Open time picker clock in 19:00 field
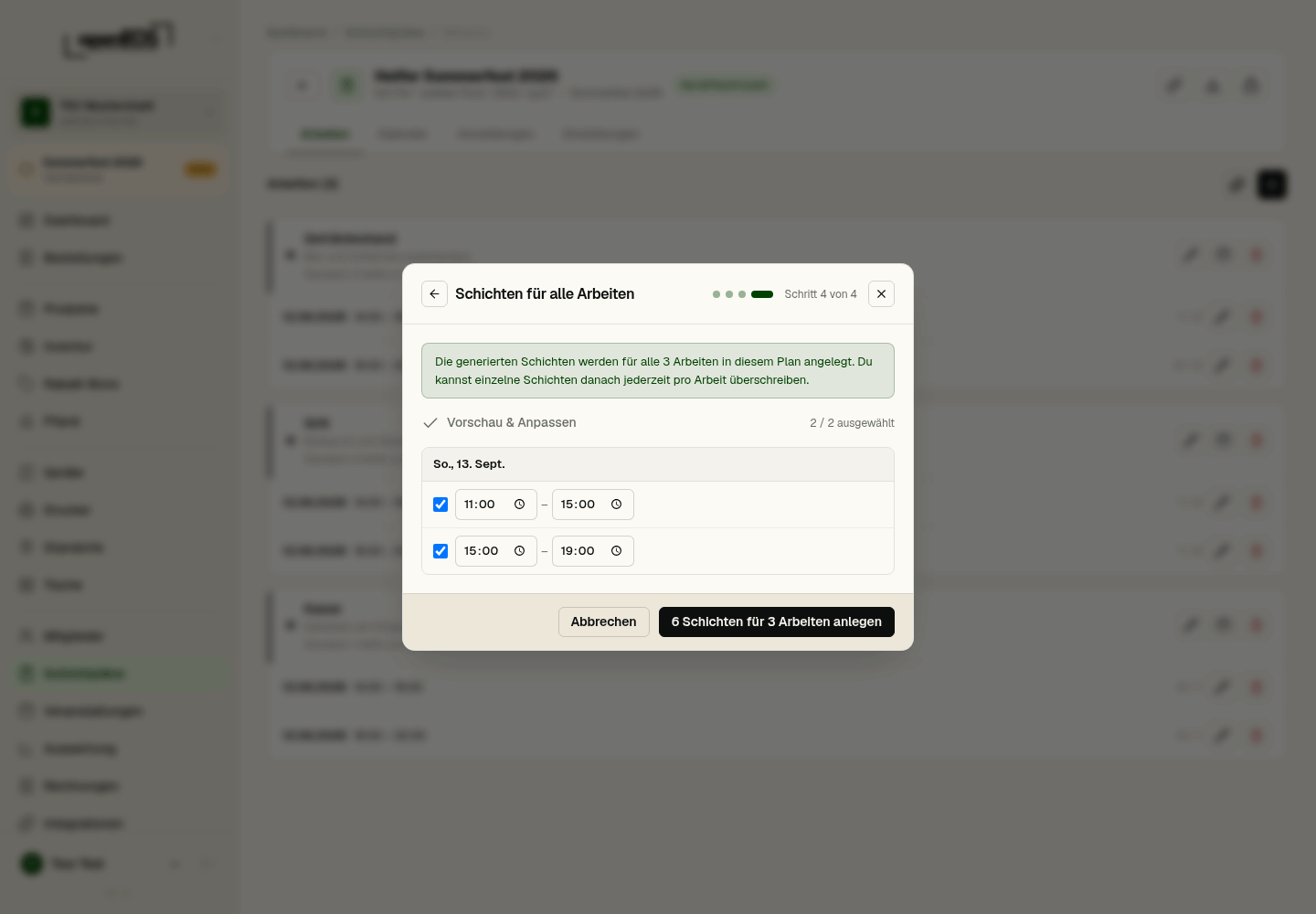1316x914 pixels. (x=616, y=551)
